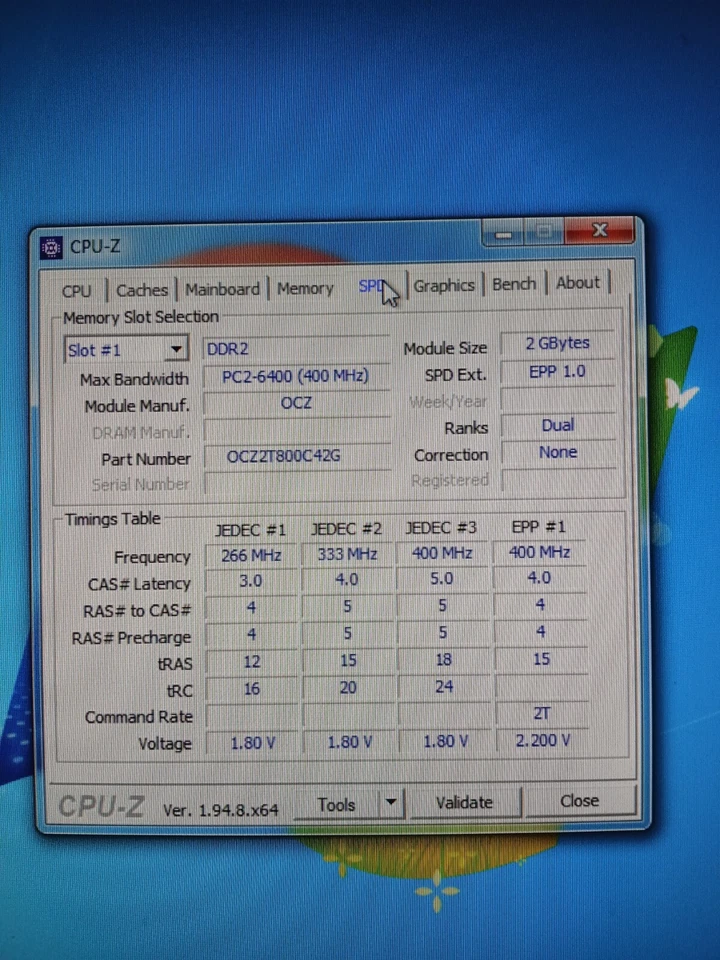720x960 pixels.
Task: Click the CPU-Z title bar icon
Action: [x=51, y=247]
